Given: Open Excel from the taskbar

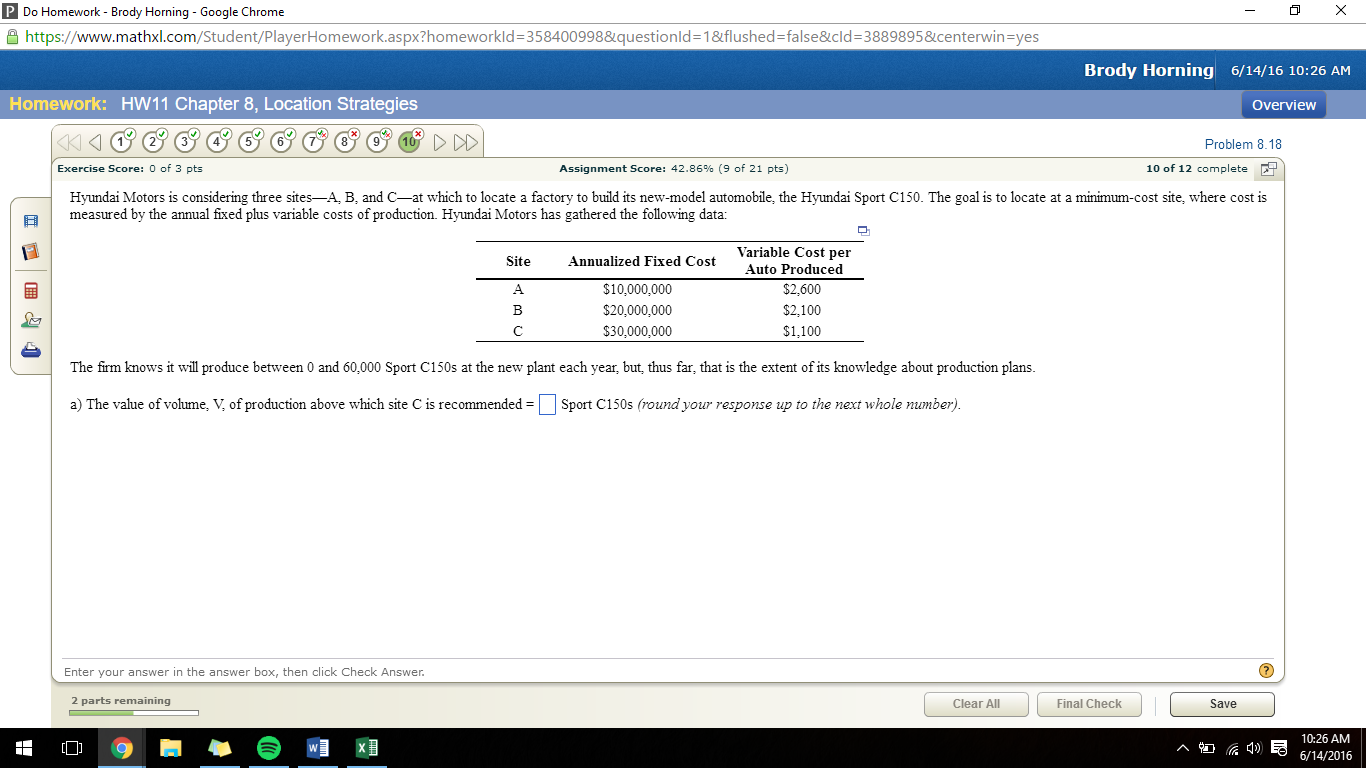Looking at the screenshot, I should (366, 747).
